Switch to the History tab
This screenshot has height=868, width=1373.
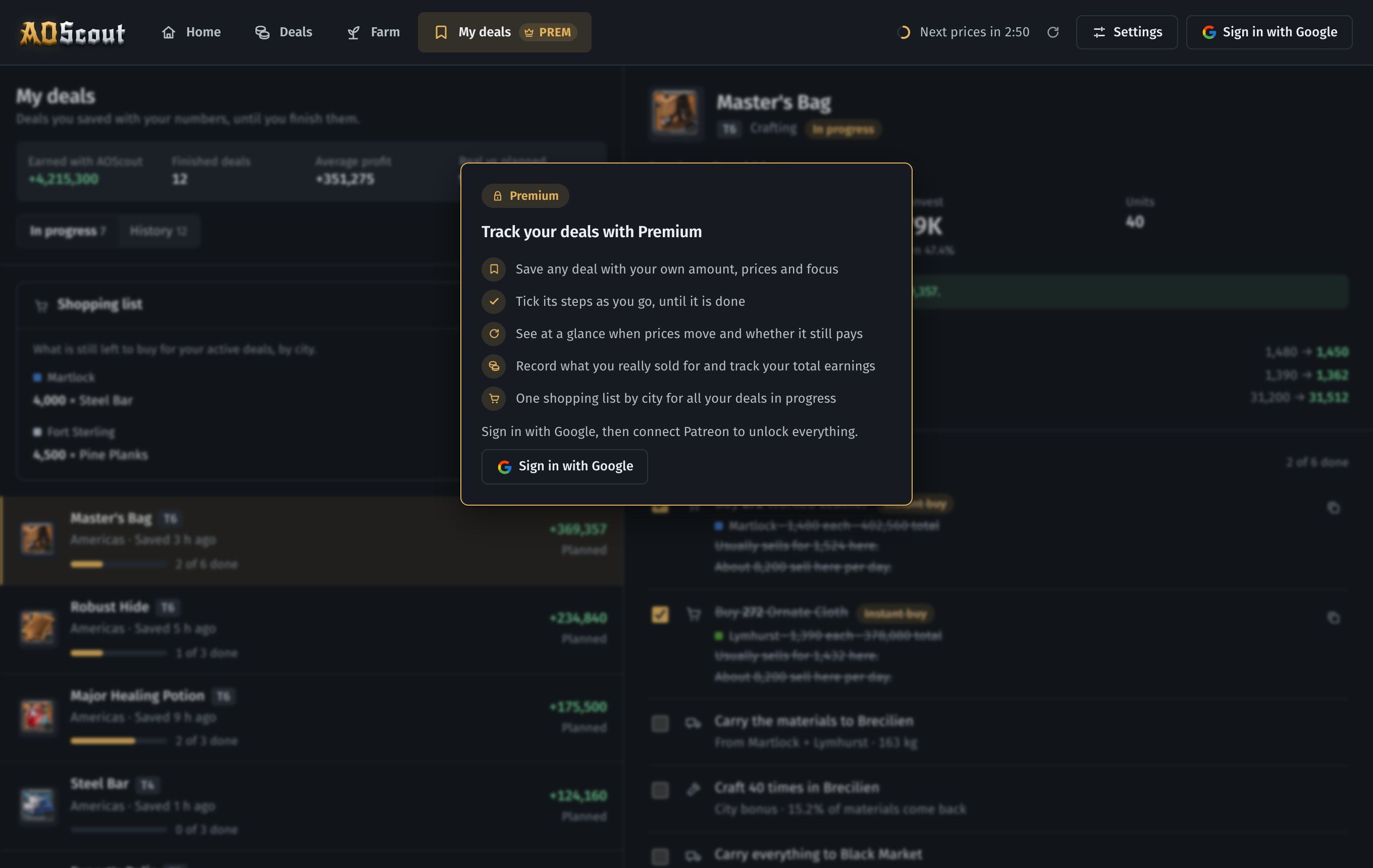(x=159, y=231)
